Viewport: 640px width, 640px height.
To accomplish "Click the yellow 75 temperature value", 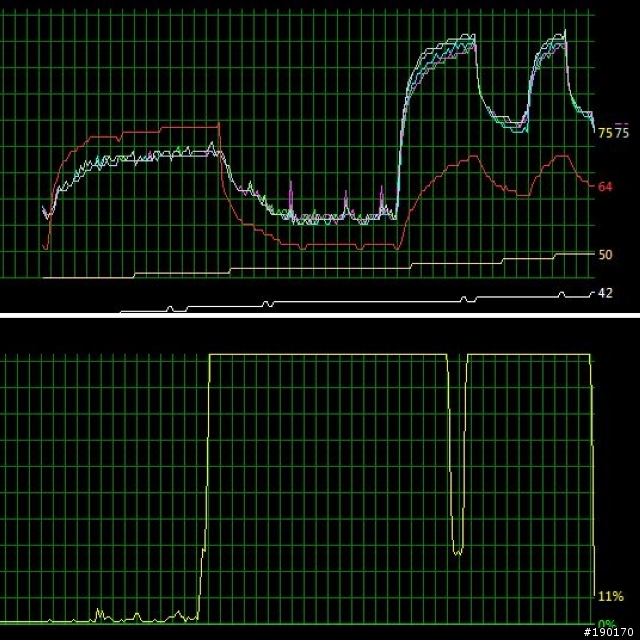I will coord(606,133).
